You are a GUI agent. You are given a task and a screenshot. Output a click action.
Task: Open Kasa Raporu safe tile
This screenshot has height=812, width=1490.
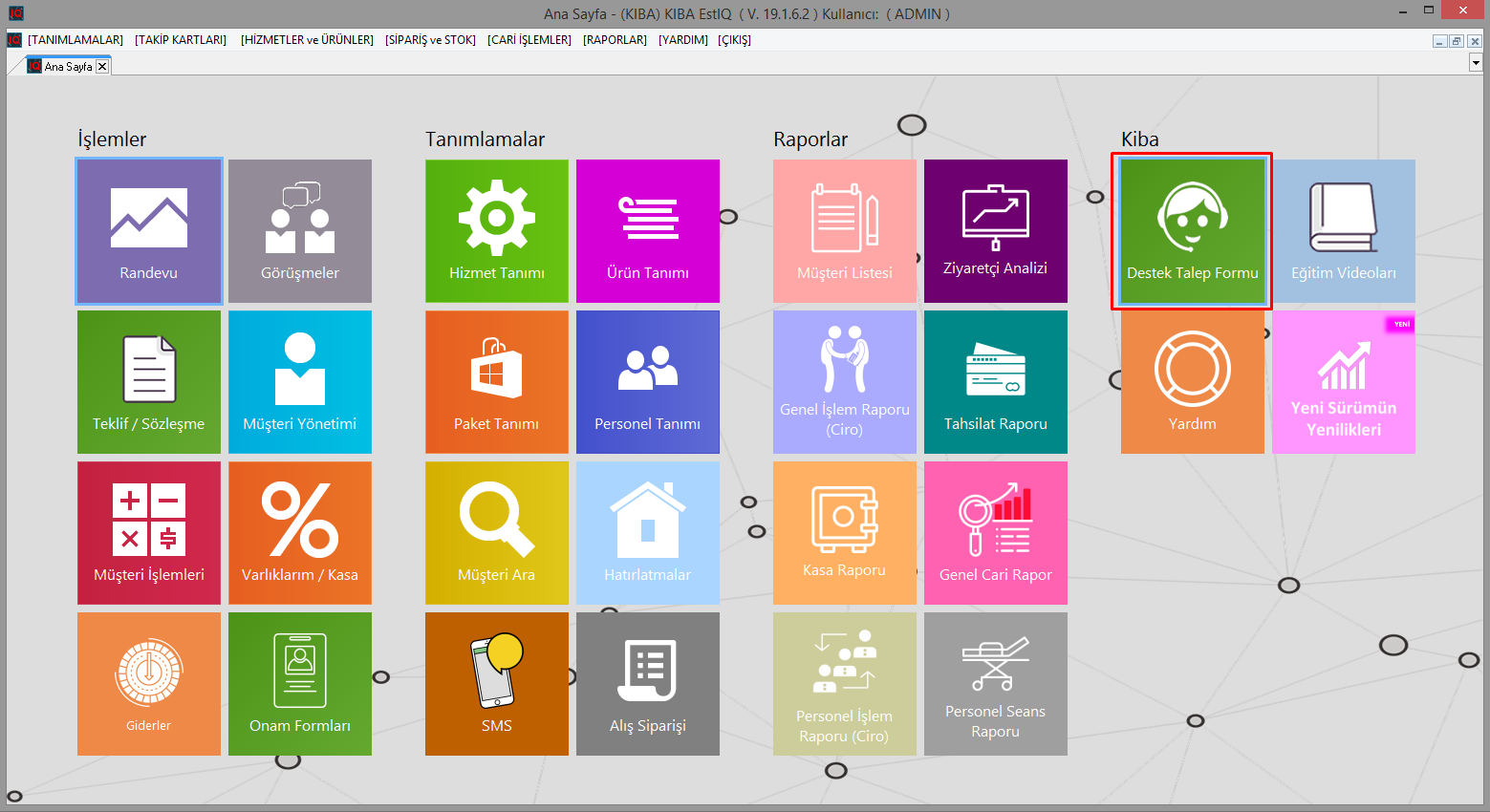pyautogui.click(x=845, y=533)
